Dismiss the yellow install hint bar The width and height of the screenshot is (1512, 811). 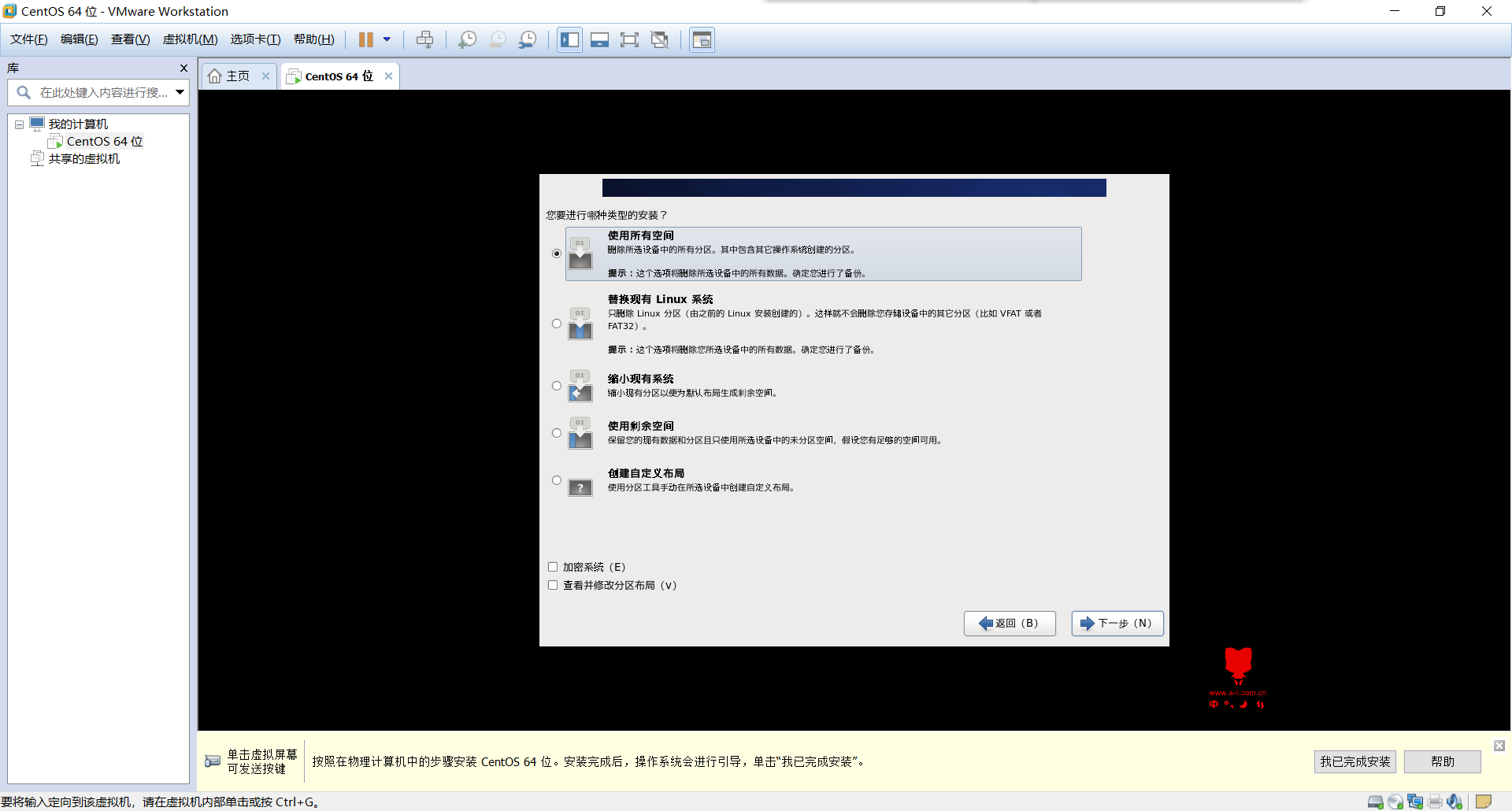1499,746
